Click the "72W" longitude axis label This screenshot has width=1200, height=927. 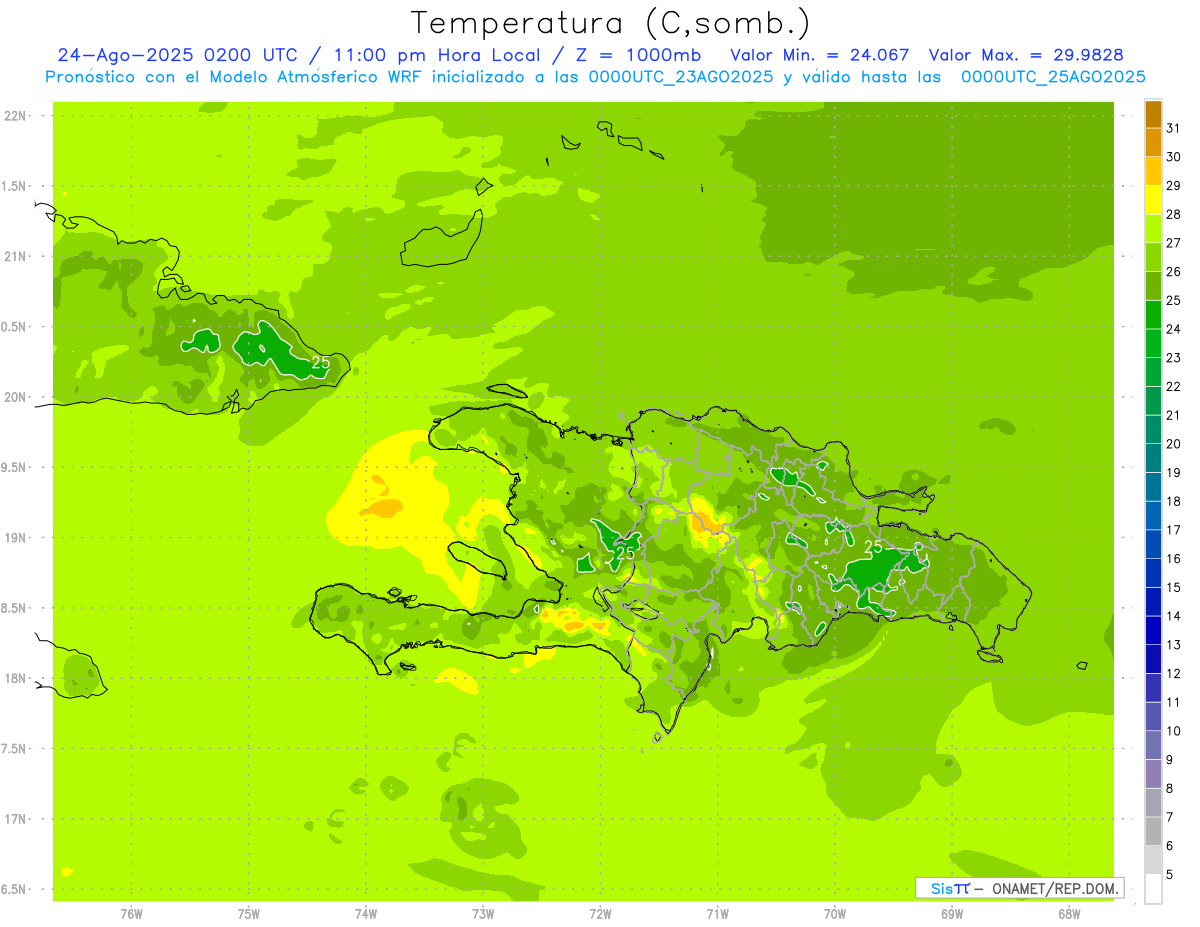[x=600, y=914]
